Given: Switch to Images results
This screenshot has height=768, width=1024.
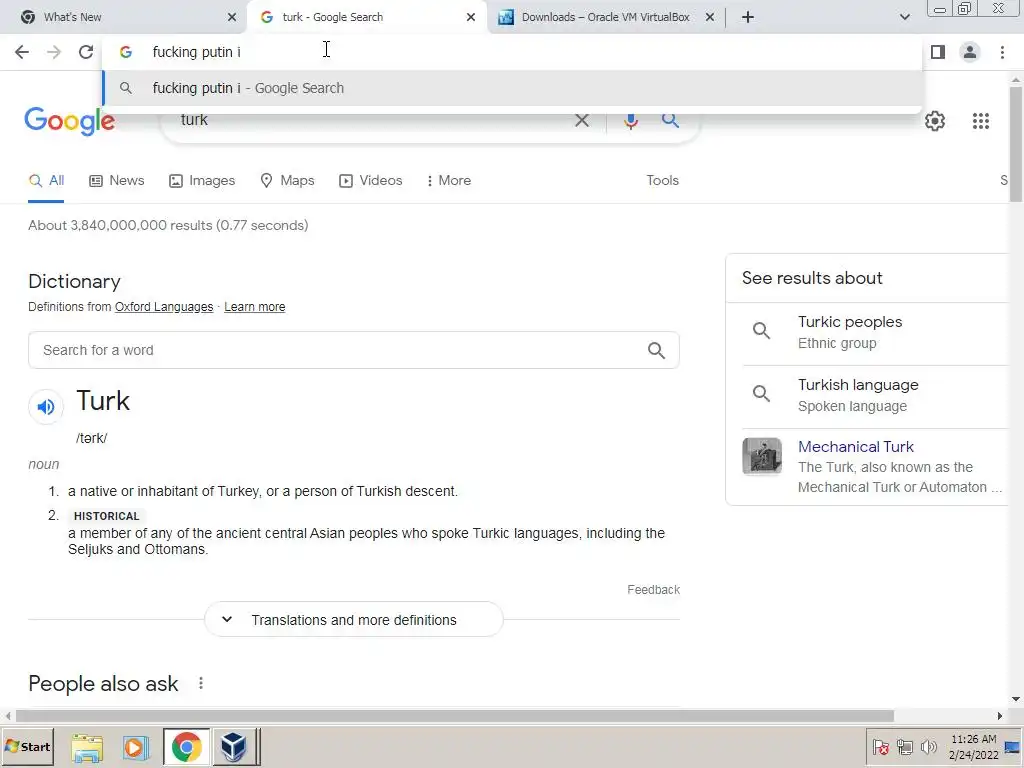Looking at the screenshot, I should click(202, 181).
